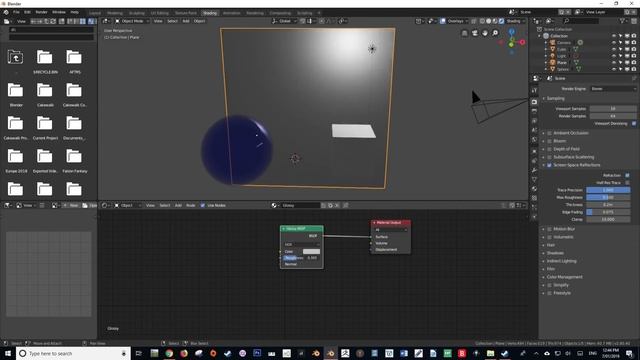Open the Edit menu
The height and width of the screenshot is (360, 640).
[27, 12]
